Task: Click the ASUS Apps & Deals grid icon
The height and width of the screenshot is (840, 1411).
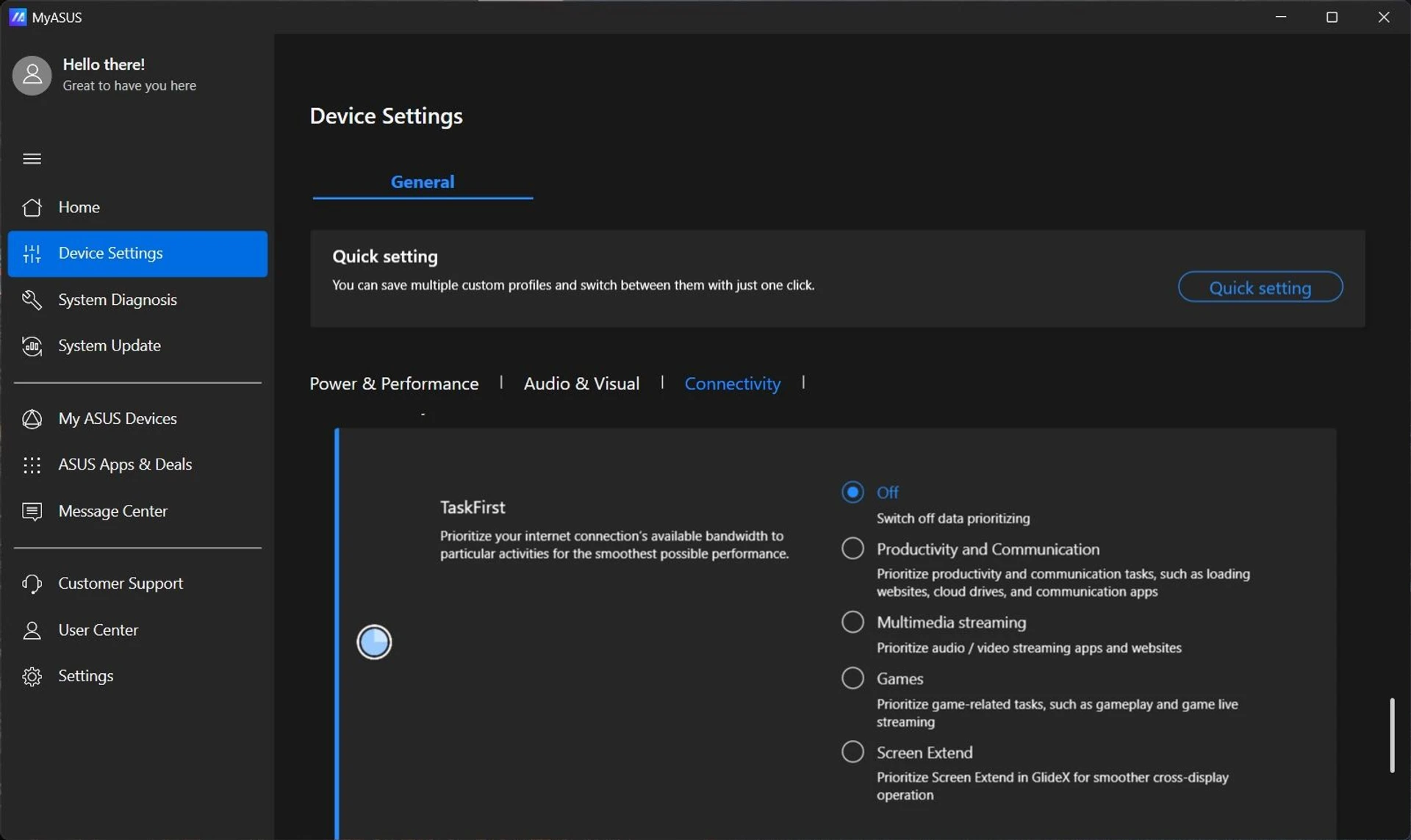Action: coord(32,465)
